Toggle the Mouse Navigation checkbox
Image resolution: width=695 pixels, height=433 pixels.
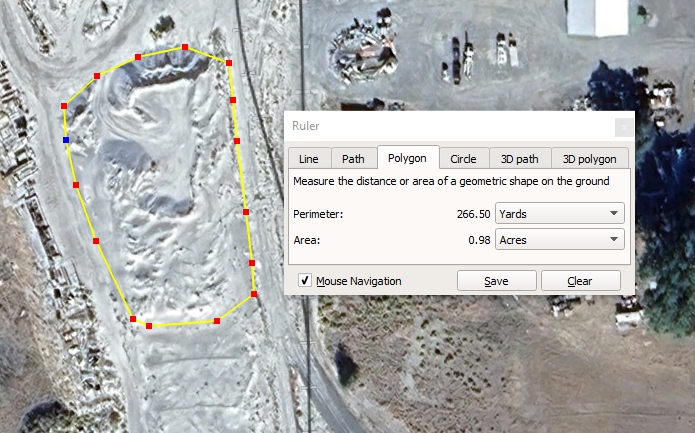click(x=305, y=281)
